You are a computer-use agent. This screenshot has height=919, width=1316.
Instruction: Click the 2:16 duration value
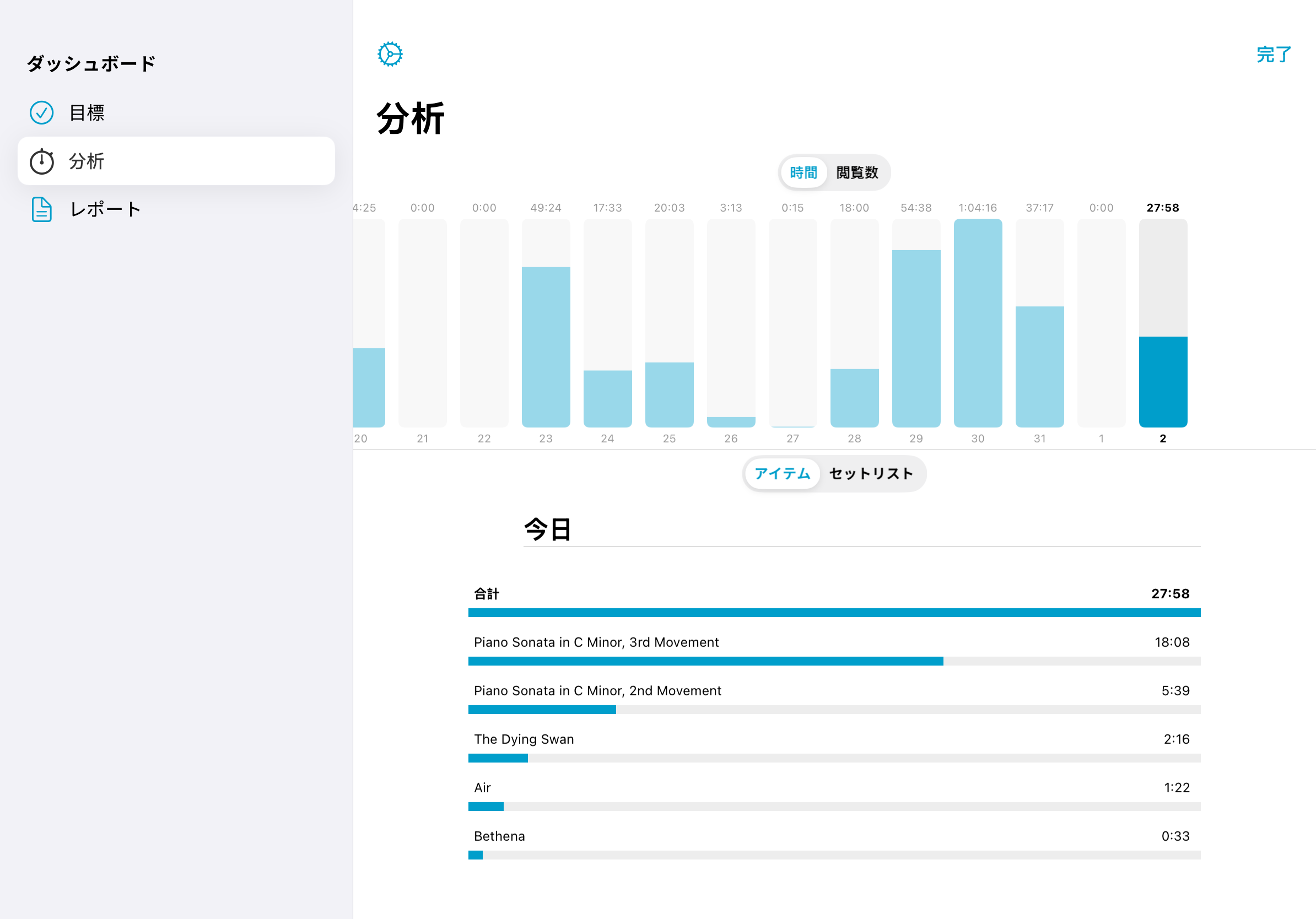click(1177, 740)
